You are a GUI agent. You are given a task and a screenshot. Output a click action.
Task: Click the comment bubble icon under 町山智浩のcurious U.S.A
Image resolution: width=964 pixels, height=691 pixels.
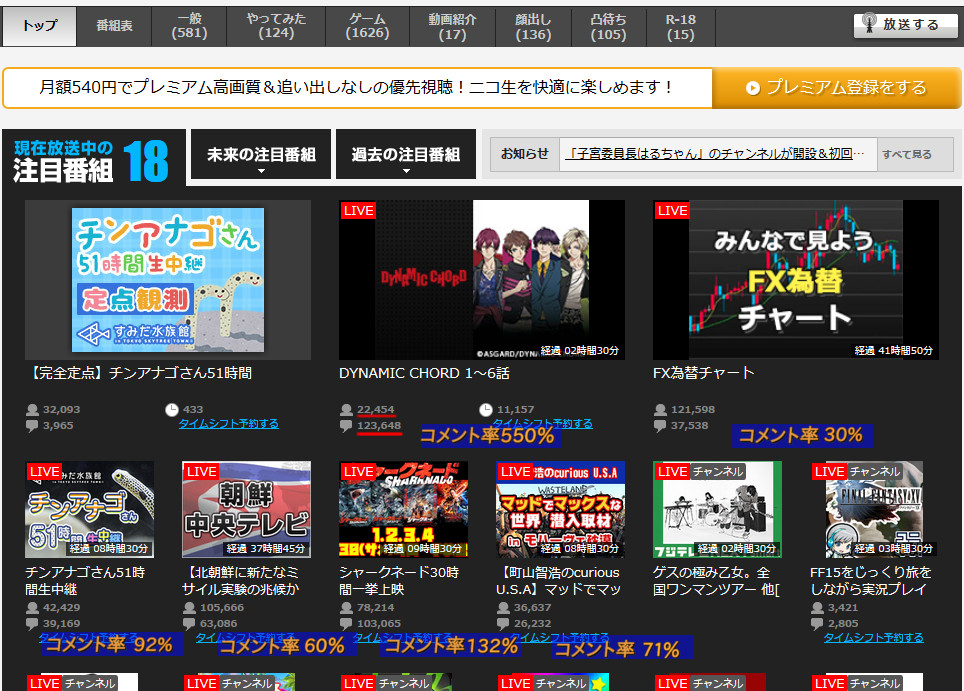pos(501,624)
